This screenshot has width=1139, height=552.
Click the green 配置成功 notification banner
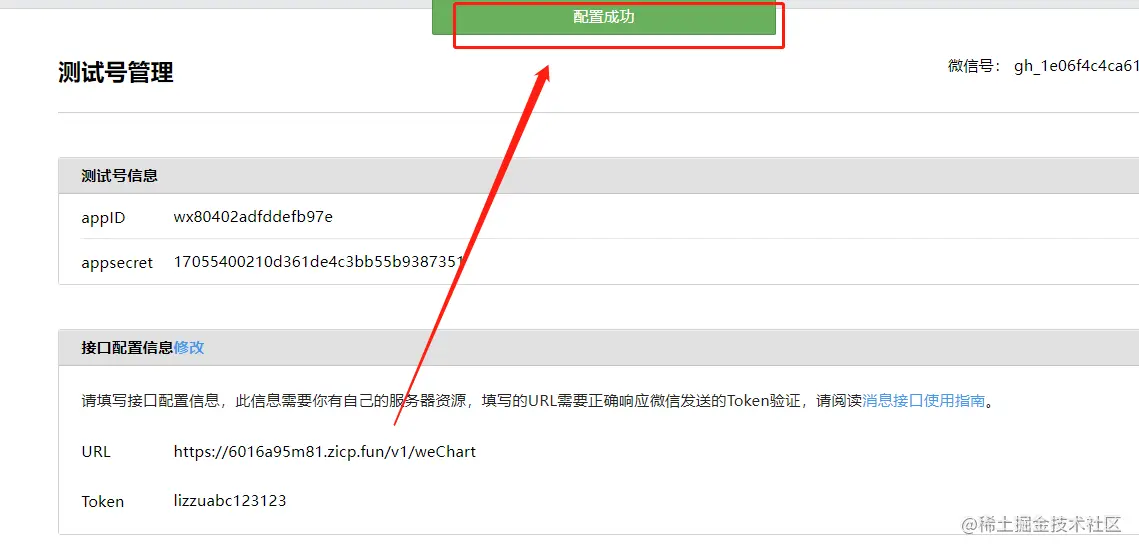604,17
